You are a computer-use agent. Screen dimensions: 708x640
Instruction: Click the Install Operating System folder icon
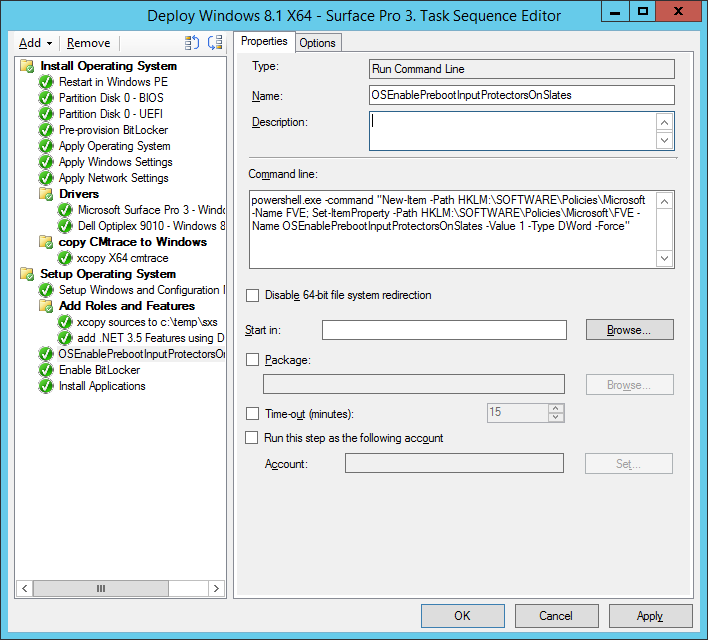click(x=27, y=66)
